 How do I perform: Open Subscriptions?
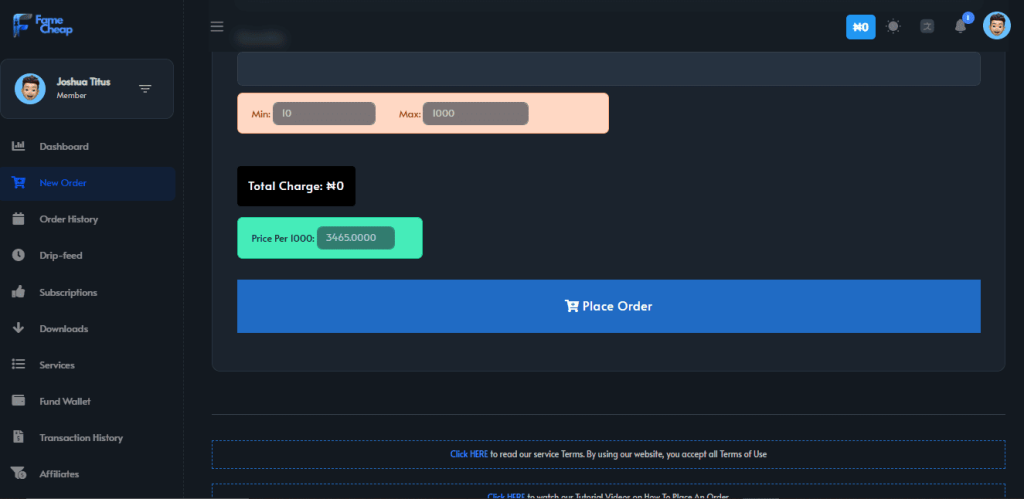click(x=68, y=293)
